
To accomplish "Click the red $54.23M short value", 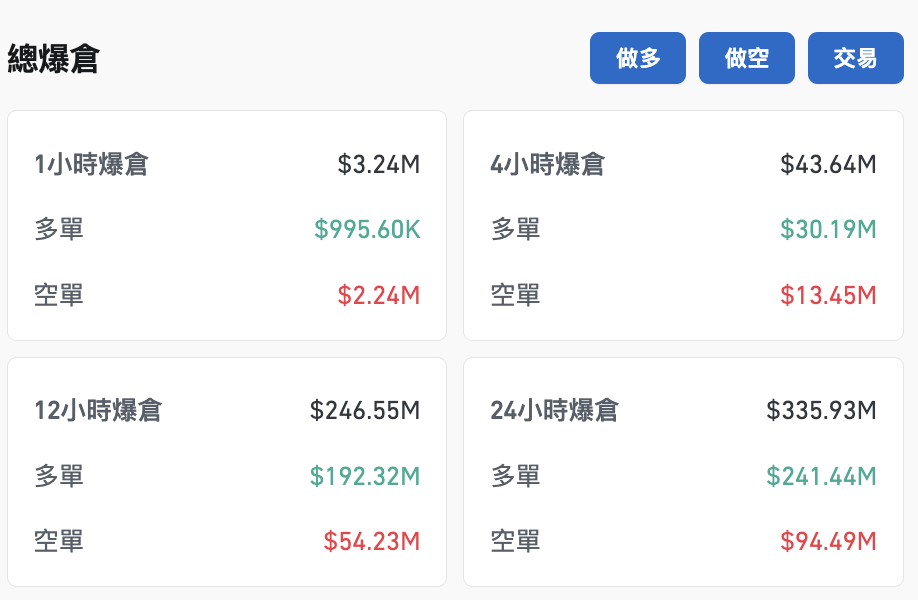I will pos(372,541).
